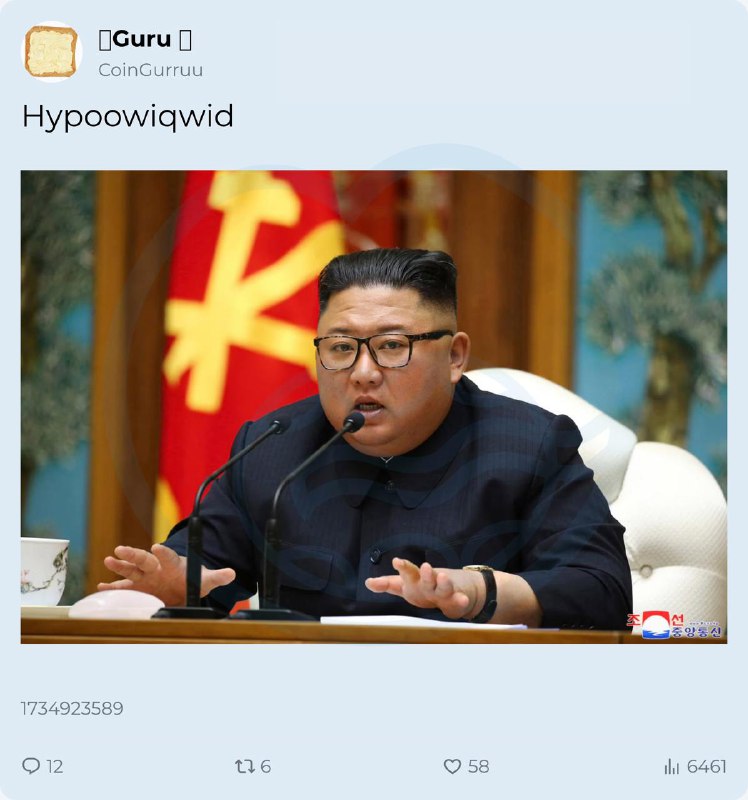Click the emoji placeholder after Guru

[x=186, y=39]
